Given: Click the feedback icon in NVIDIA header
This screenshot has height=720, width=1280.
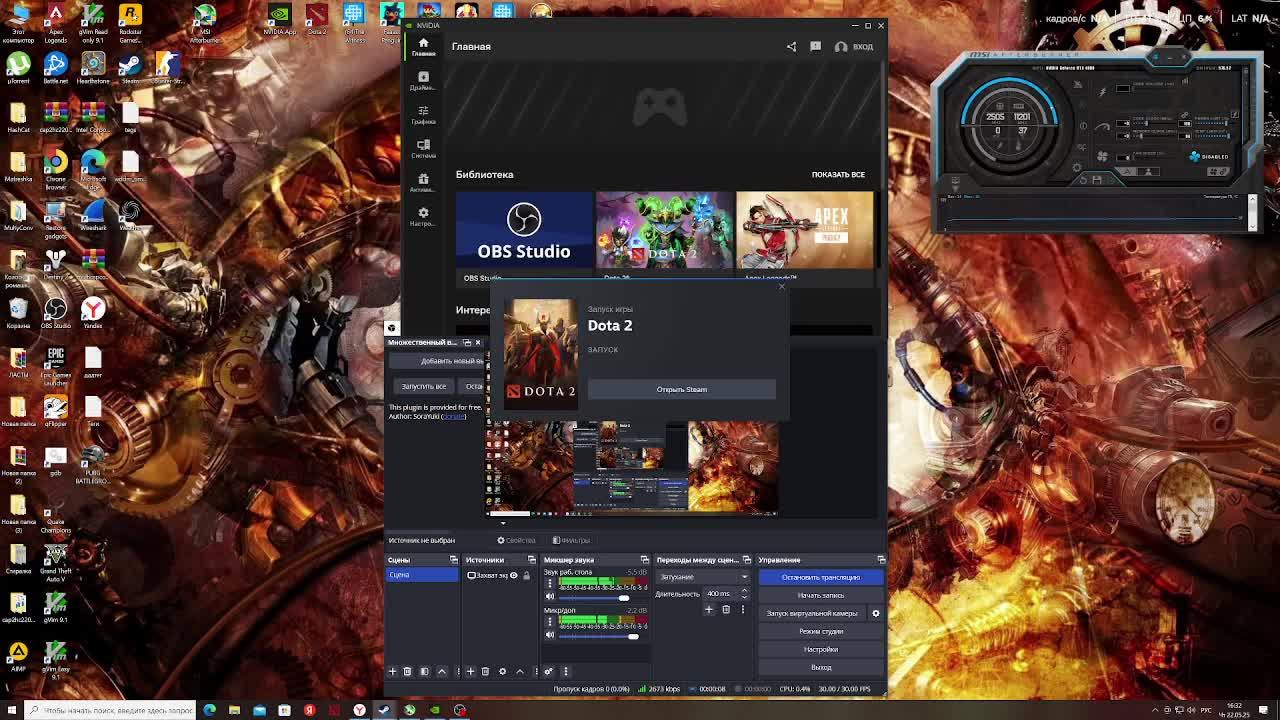Looking at the screenshot, I should click(x=815, y=46).
